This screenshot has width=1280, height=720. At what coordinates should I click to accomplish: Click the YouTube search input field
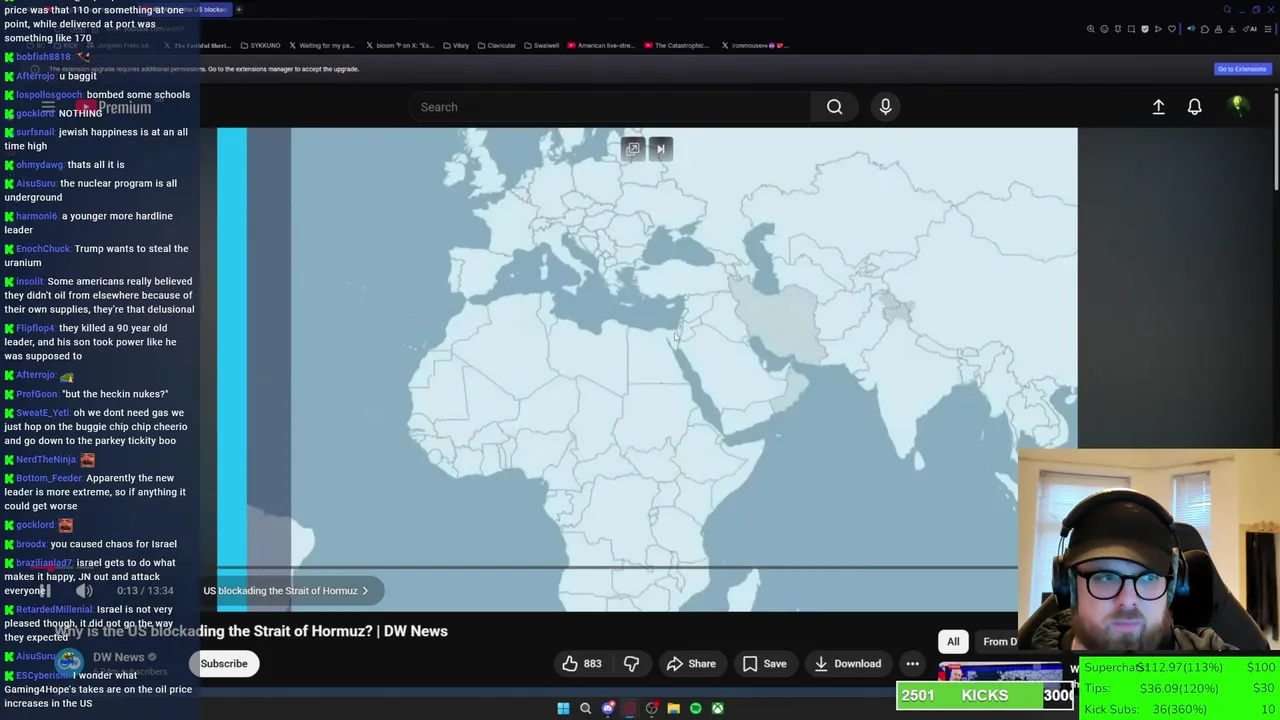pos(610,107)
